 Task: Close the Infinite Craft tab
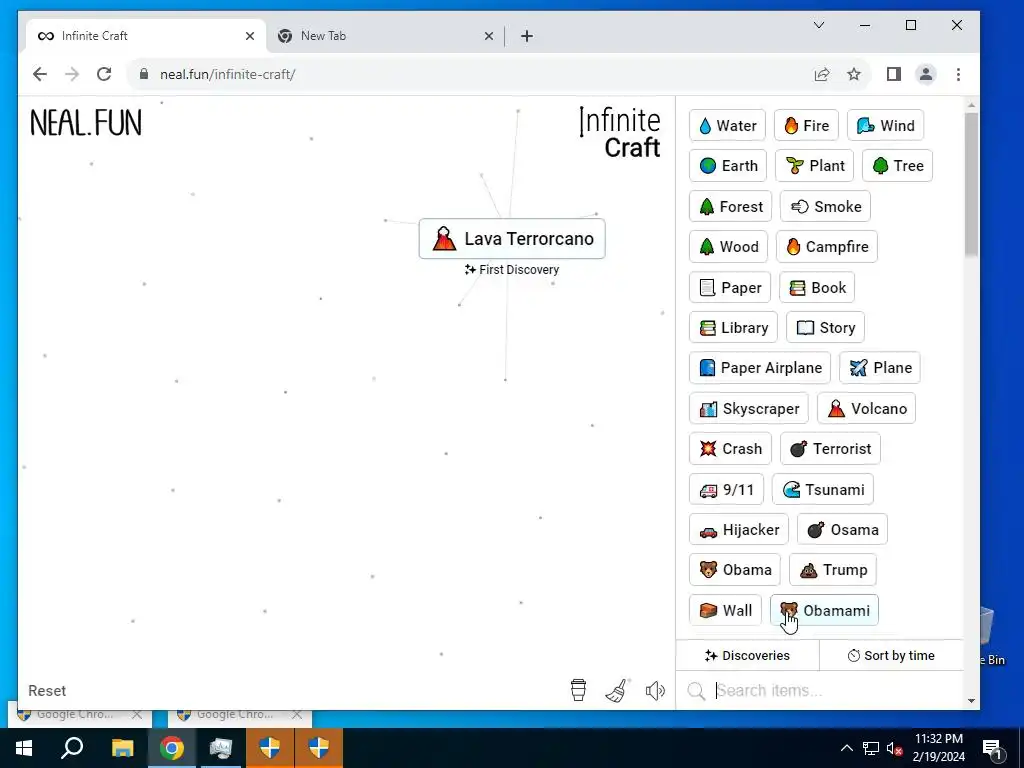point(249,36)
